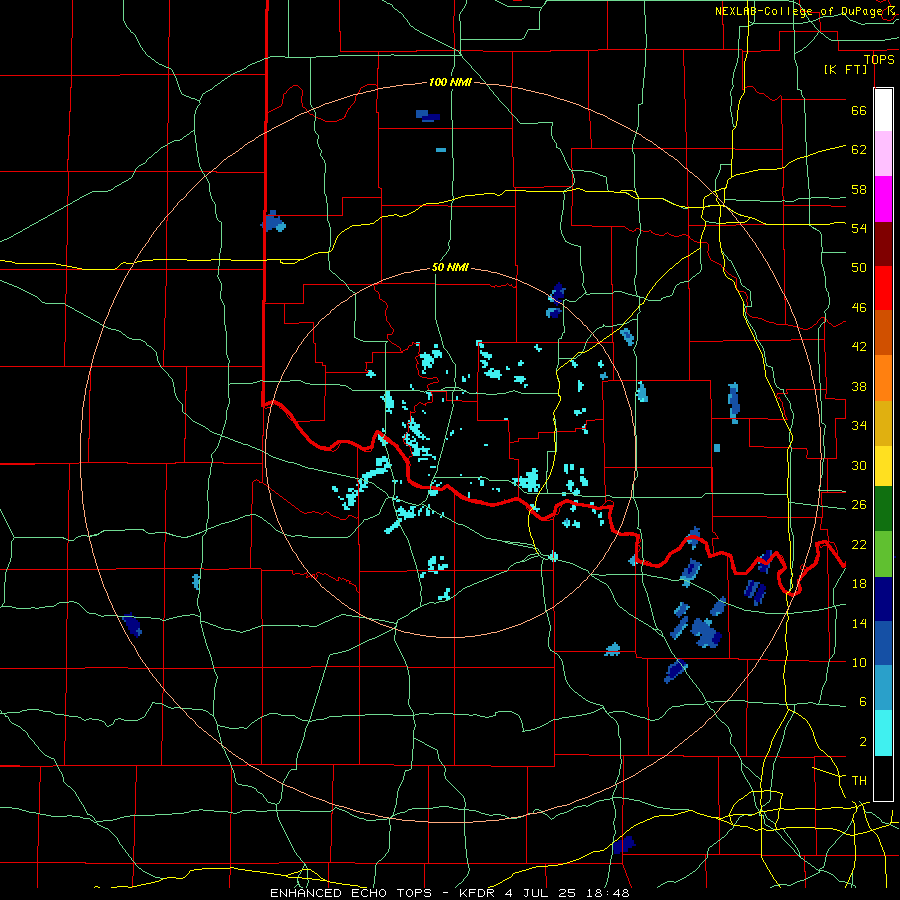Click the legend value "38"
The height and width of the screenshot is (900, 900).
tap(859, 386)
